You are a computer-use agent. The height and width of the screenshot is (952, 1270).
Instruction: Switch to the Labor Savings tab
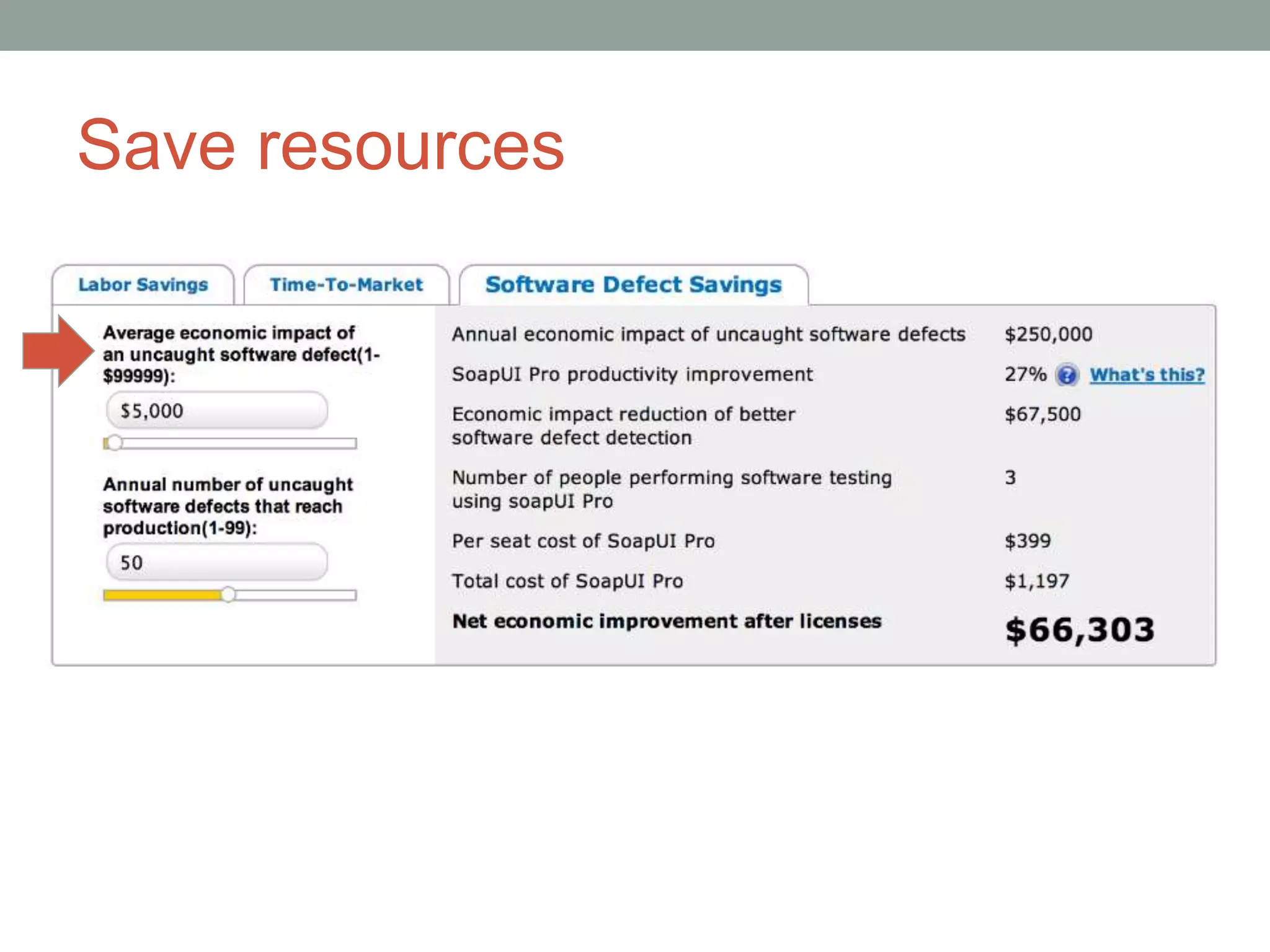[143, 284]
